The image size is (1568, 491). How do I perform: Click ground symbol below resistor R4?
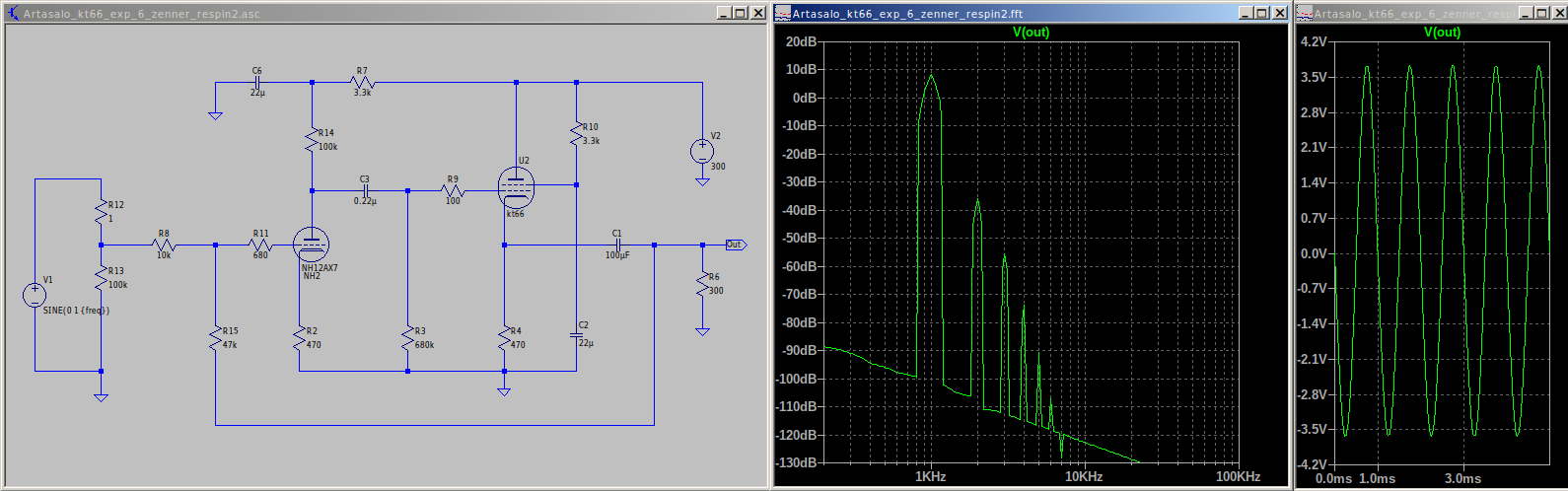[x=504, y=391]
